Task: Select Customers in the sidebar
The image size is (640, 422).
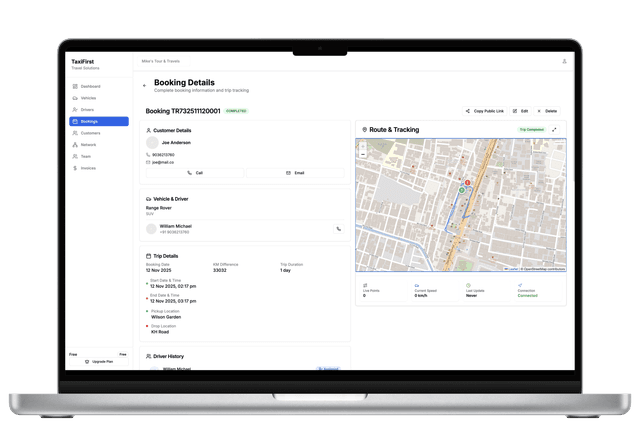Action: (x=90, y=133)
